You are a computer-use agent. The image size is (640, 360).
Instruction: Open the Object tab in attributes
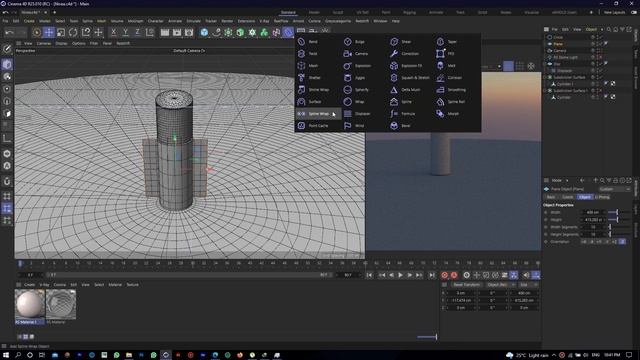(x=584, y=197)
